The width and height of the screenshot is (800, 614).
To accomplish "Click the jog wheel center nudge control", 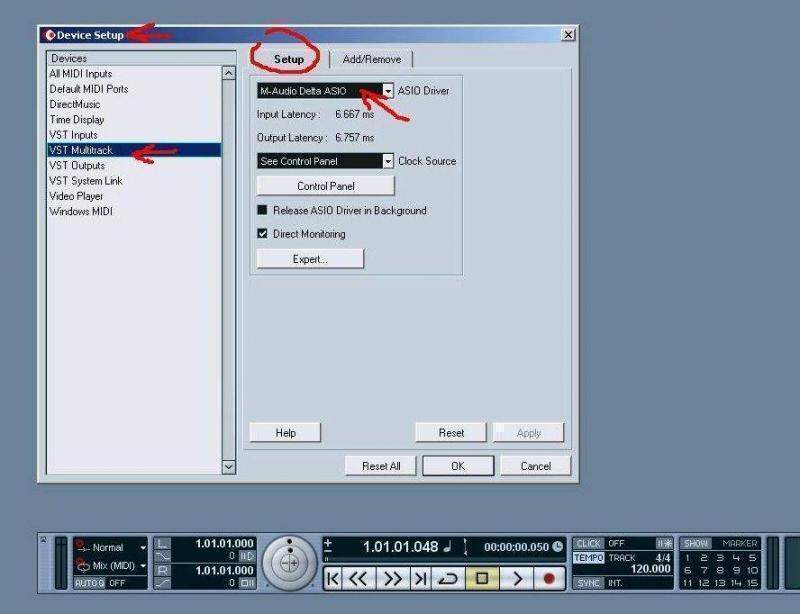I will click(x=290, y=563).
